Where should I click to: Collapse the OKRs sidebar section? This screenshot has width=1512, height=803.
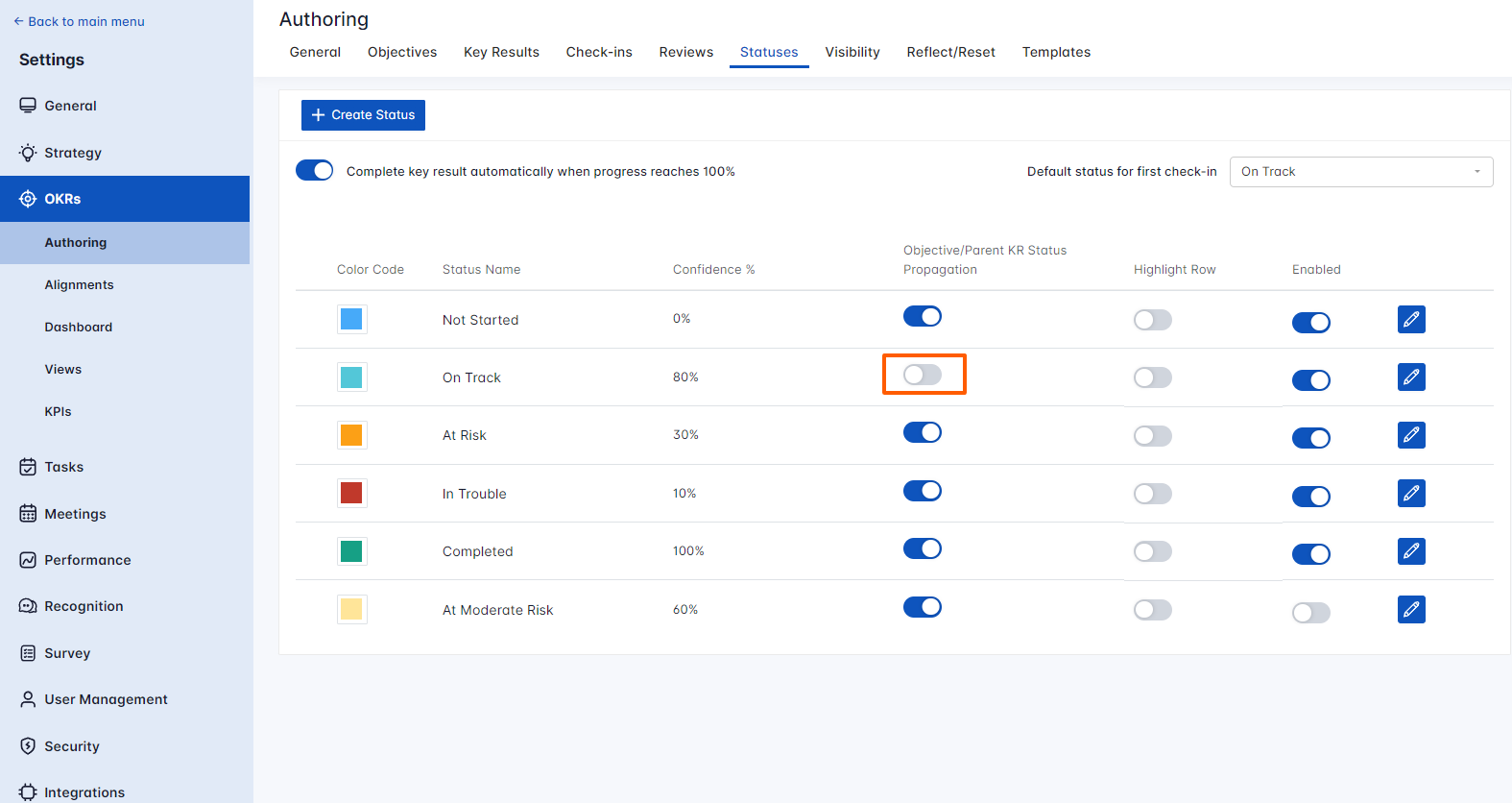[125, 199]
